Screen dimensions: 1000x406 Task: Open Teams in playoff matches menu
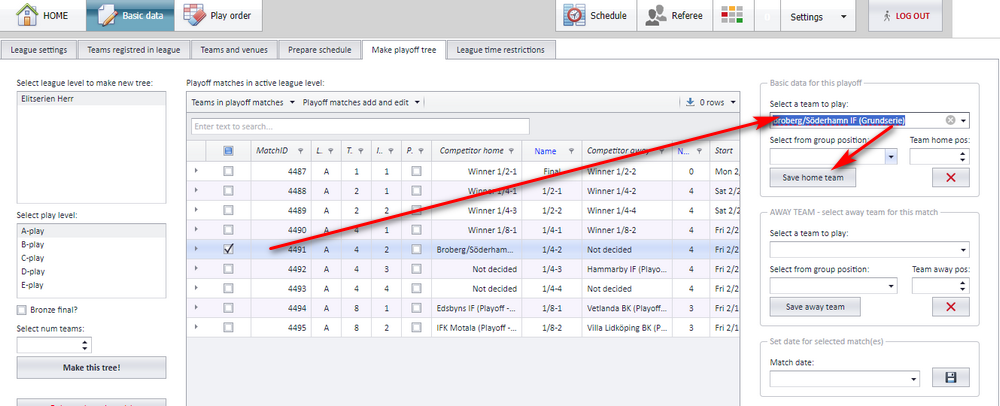pyautogui.click(x=242, y=102)
